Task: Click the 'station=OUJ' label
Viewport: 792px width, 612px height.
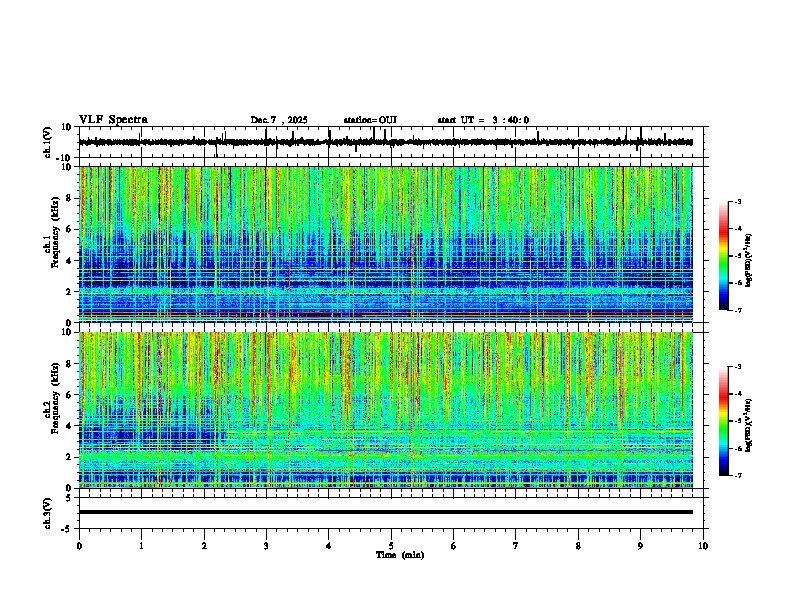Action: 370,120
